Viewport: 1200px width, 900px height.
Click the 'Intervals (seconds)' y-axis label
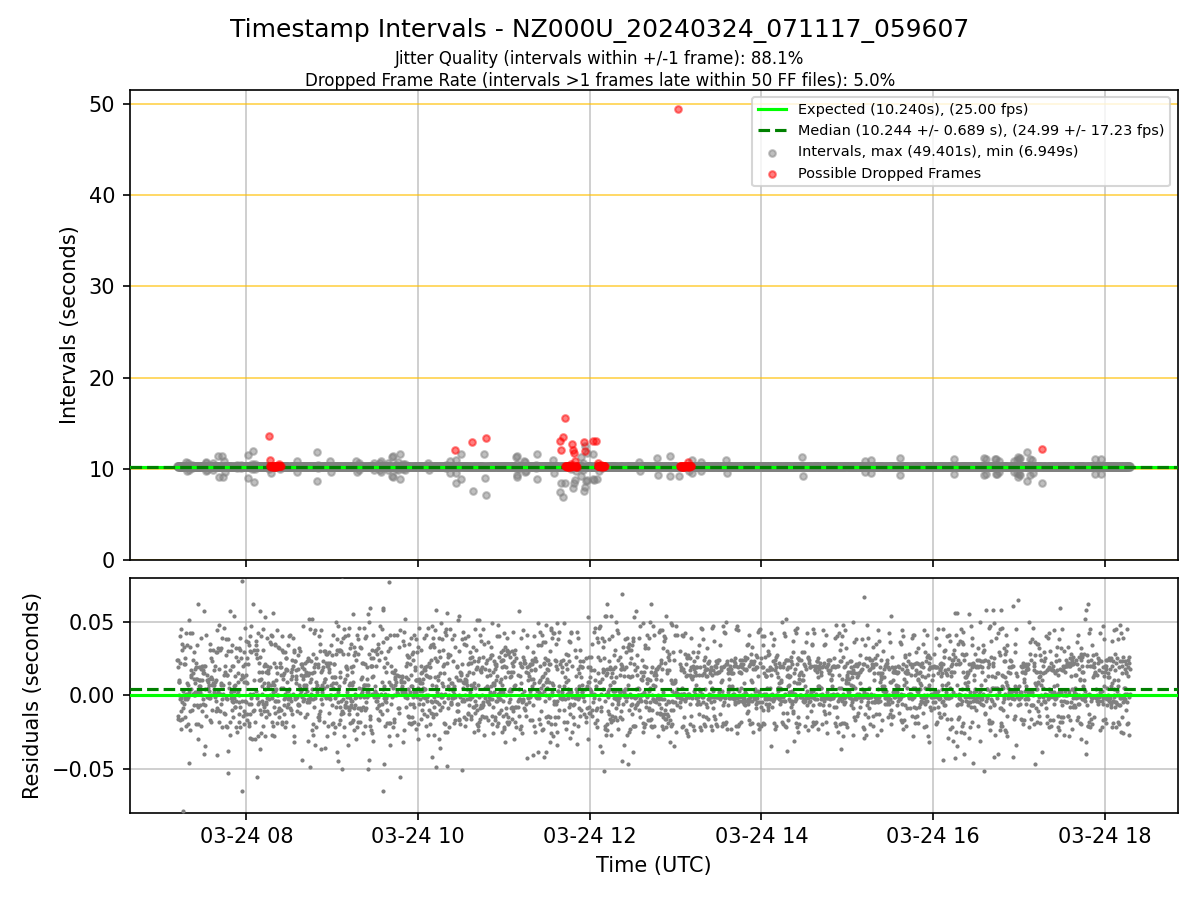pos(68,325)
